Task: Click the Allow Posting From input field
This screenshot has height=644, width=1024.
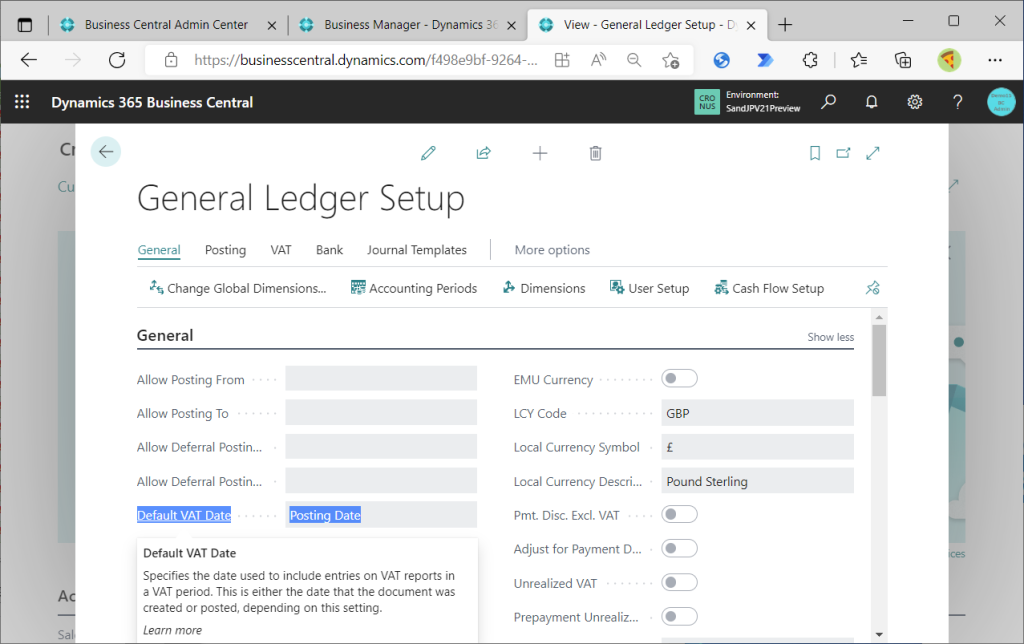Action: [x=380, y=379]
